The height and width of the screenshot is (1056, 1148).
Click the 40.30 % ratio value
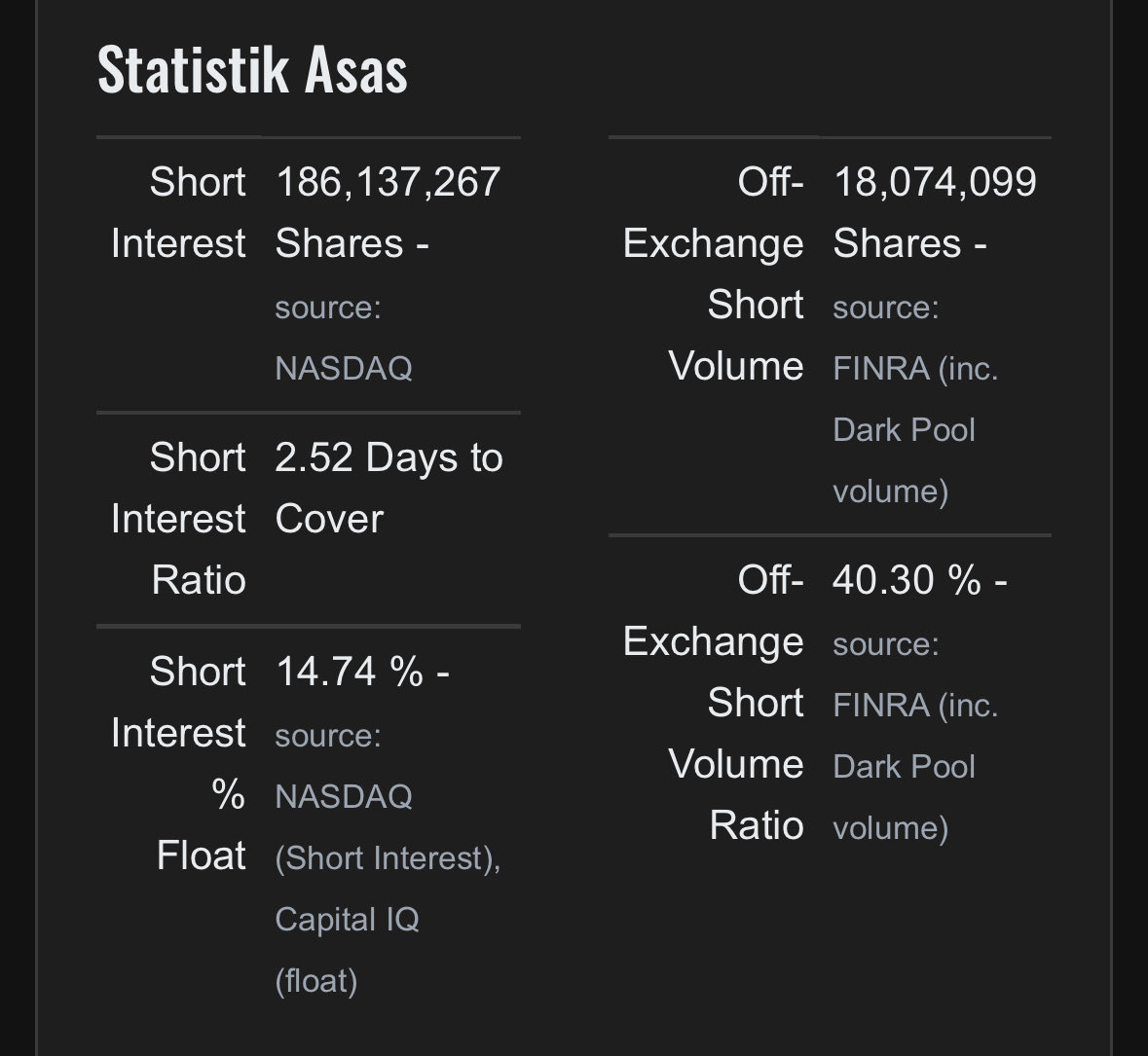(x=920, y=580)
